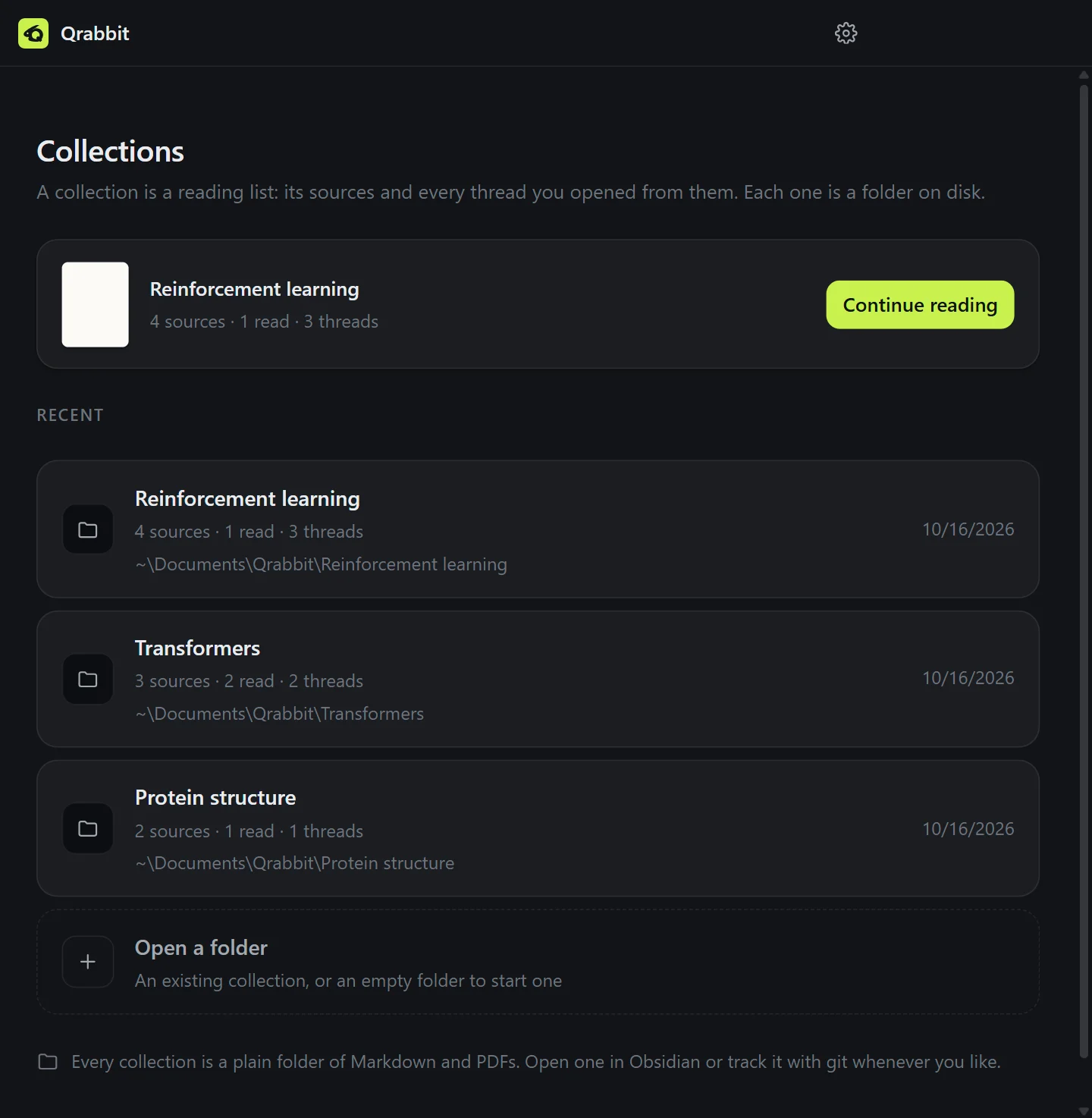1092x1118 pixels.
Task: Click the folder icon in the footer note
Action: tap(48, 1062)
